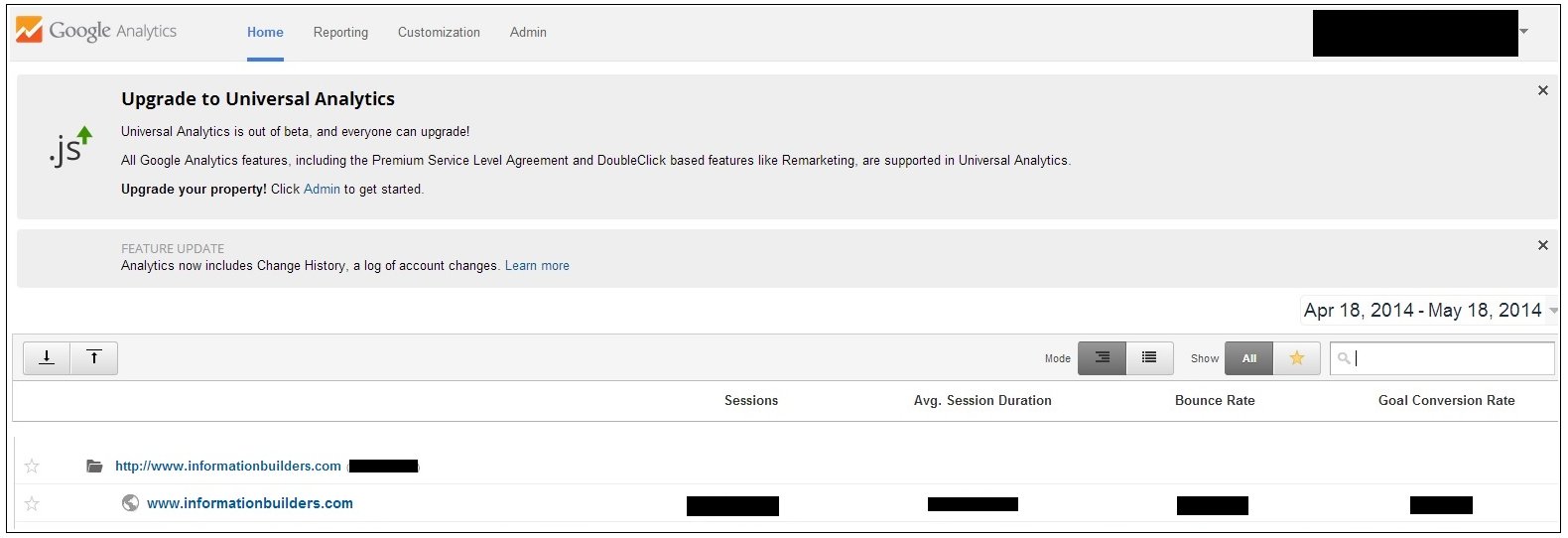Click the folder icon of informationbuilders account
Image resolution: width=1568 pixels, height=538 pixels.
[94, 466]
